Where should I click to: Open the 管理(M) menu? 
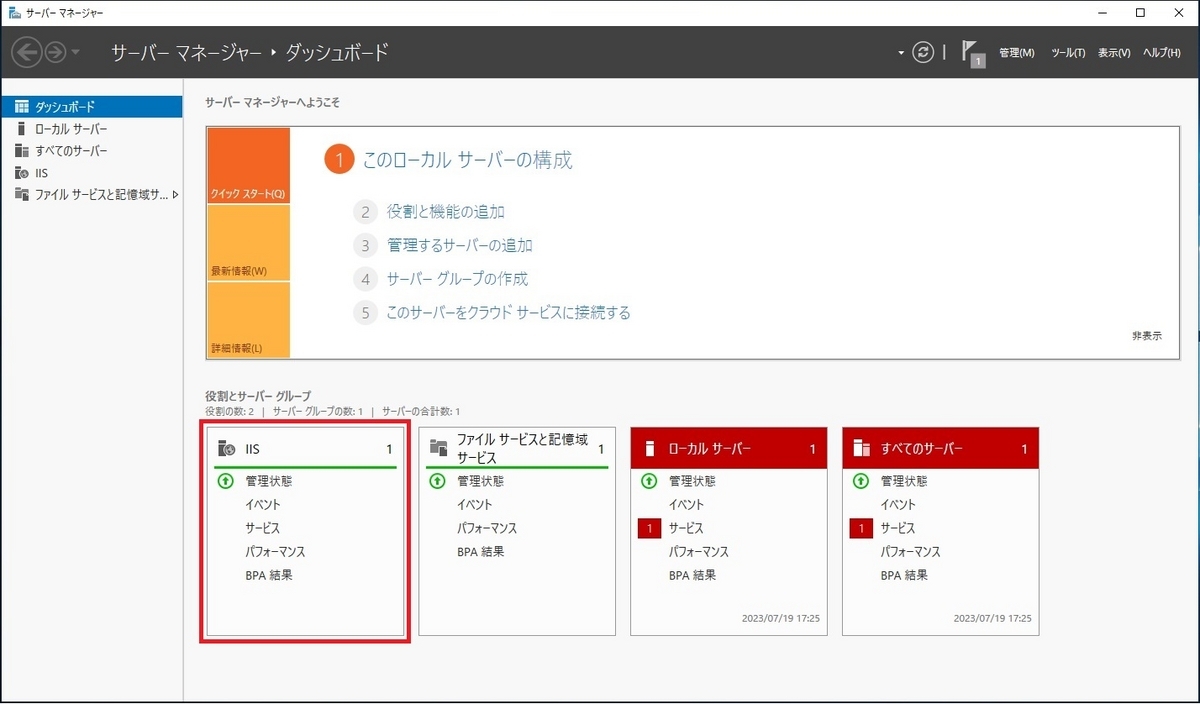[x=1017, y=53]
